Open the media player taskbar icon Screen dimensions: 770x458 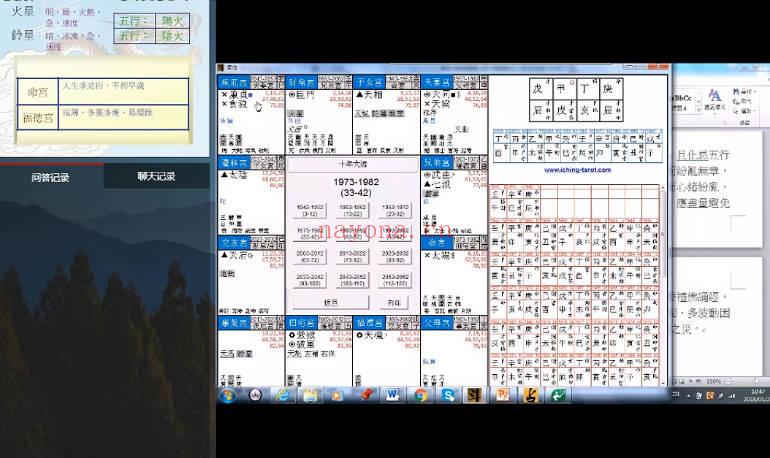(337, 395)
